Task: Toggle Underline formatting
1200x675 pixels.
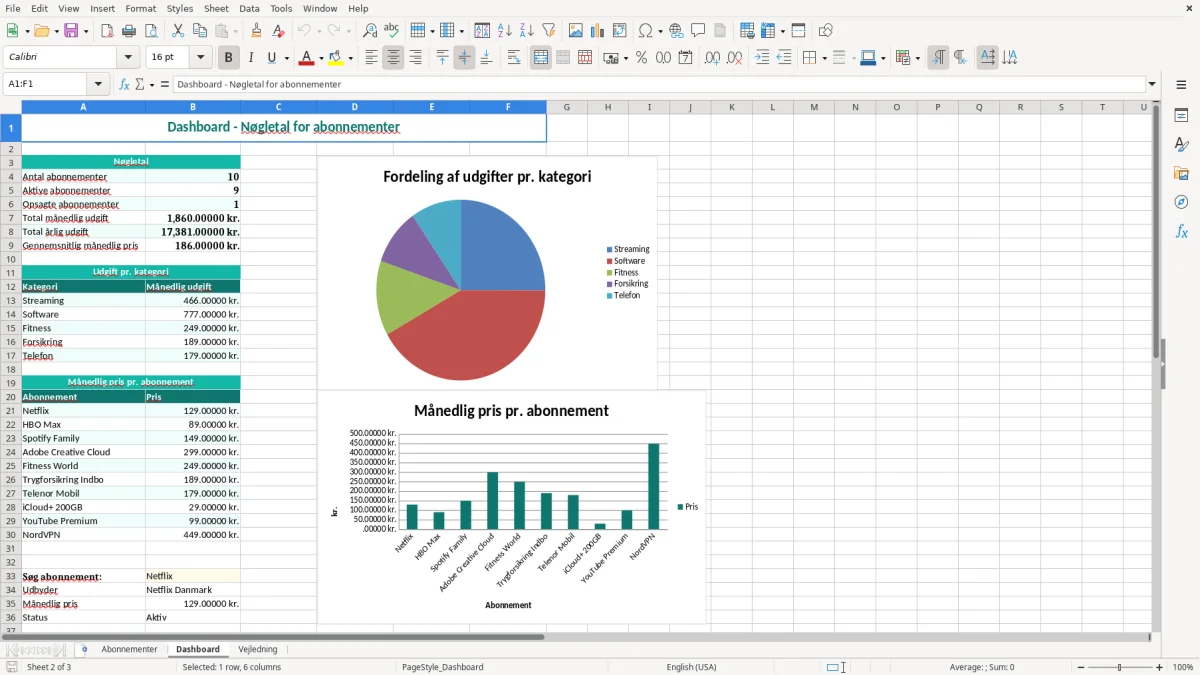Action: (x=272, y=58)
